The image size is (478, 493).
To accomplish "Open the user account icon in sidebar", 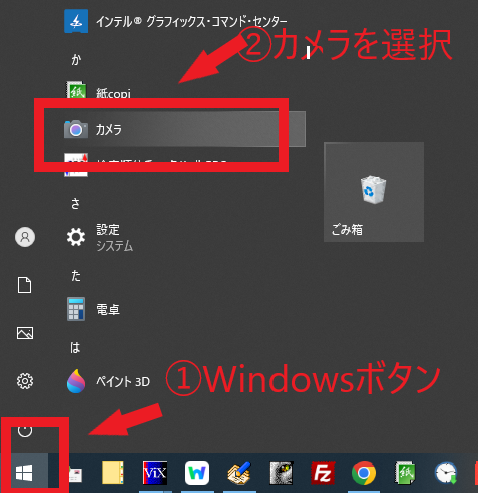I will (x=25, y=237).
